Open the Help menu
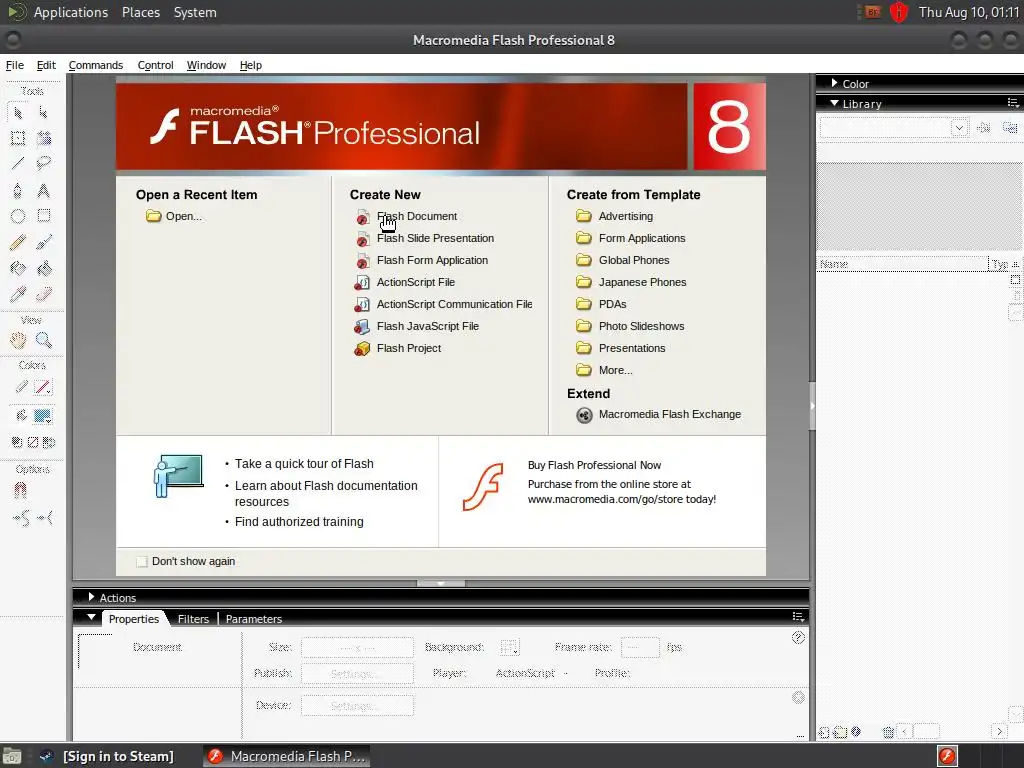This screenshot has height=768, width=1024. click(x=251, y=65)
